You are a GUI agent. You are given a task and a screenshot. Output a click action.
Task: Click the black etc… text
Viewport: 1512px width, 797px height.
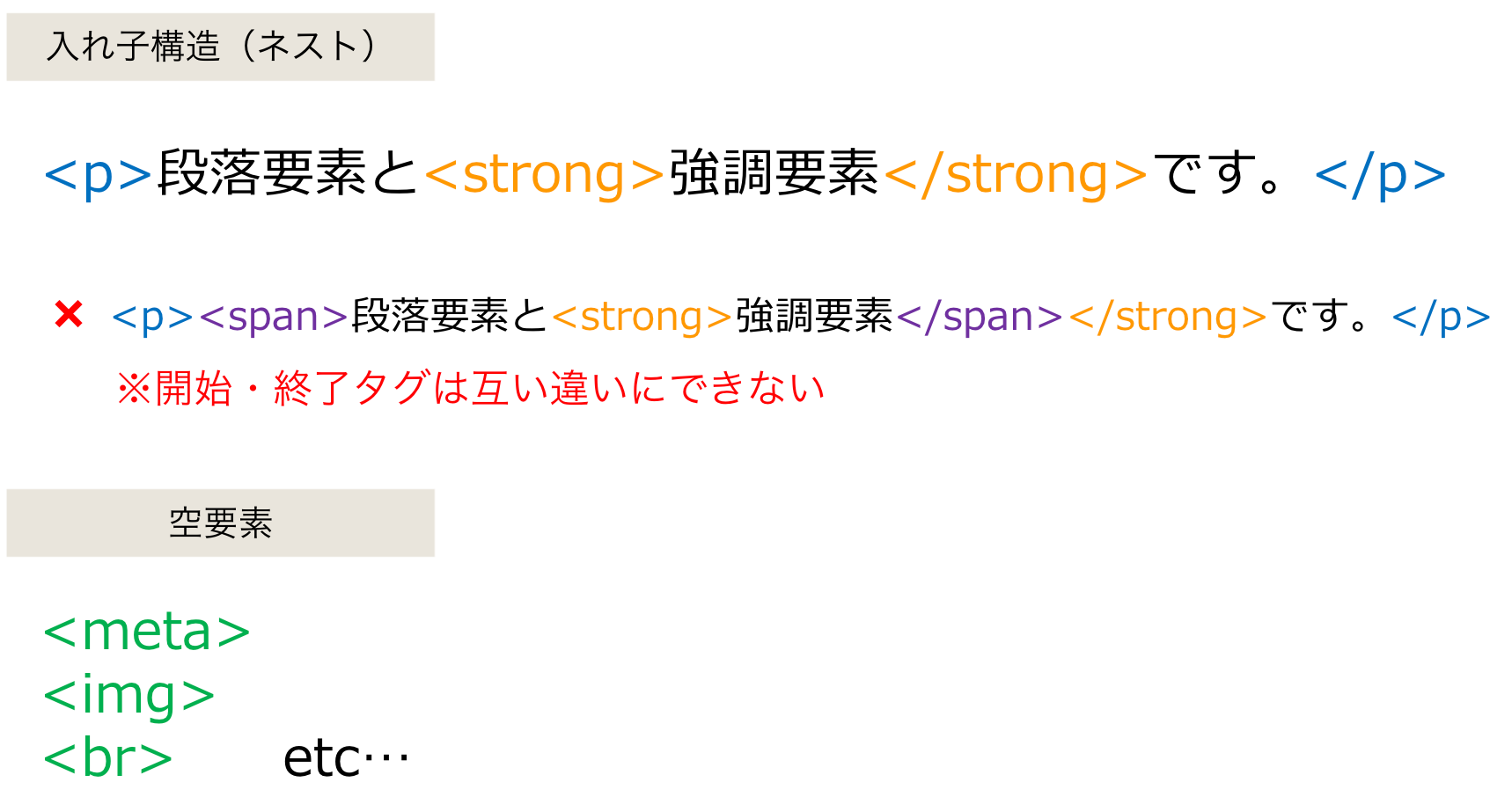coord(346,757)
